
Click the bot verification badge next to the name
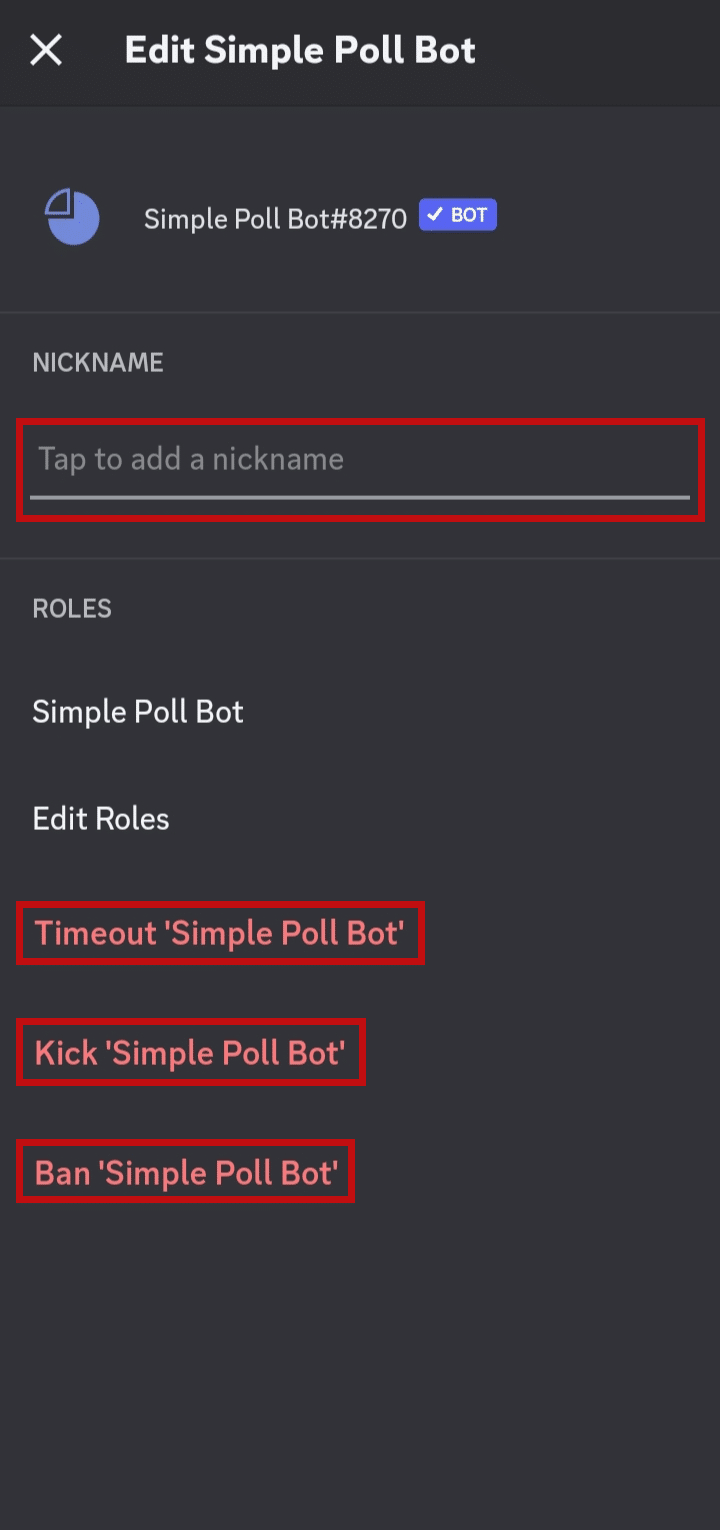point(458,214)
